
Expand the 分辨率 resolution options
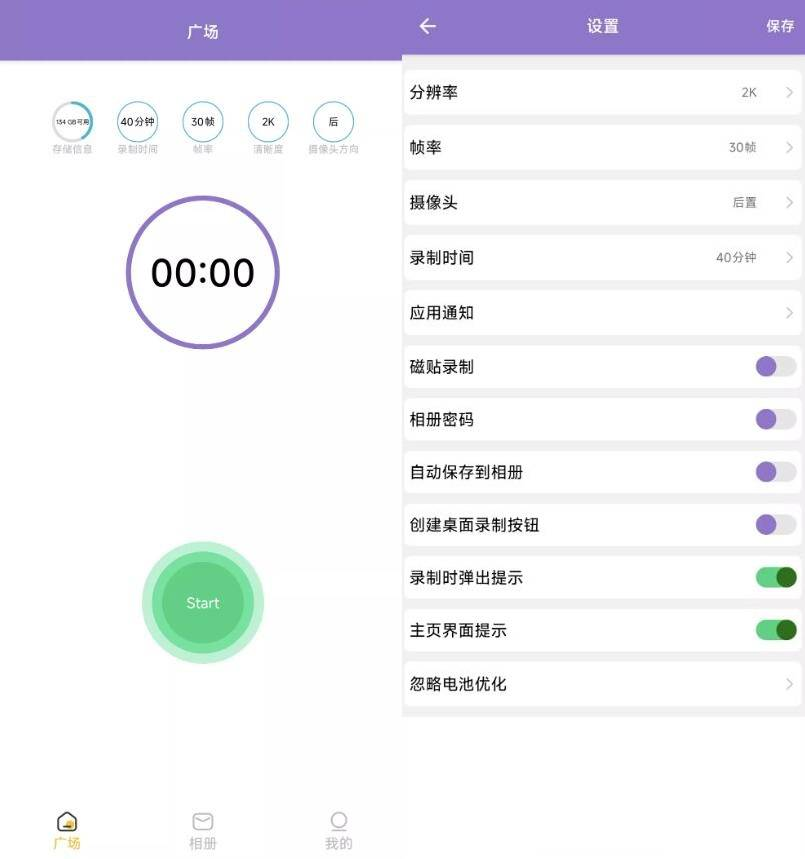click(x=602, y=93)
